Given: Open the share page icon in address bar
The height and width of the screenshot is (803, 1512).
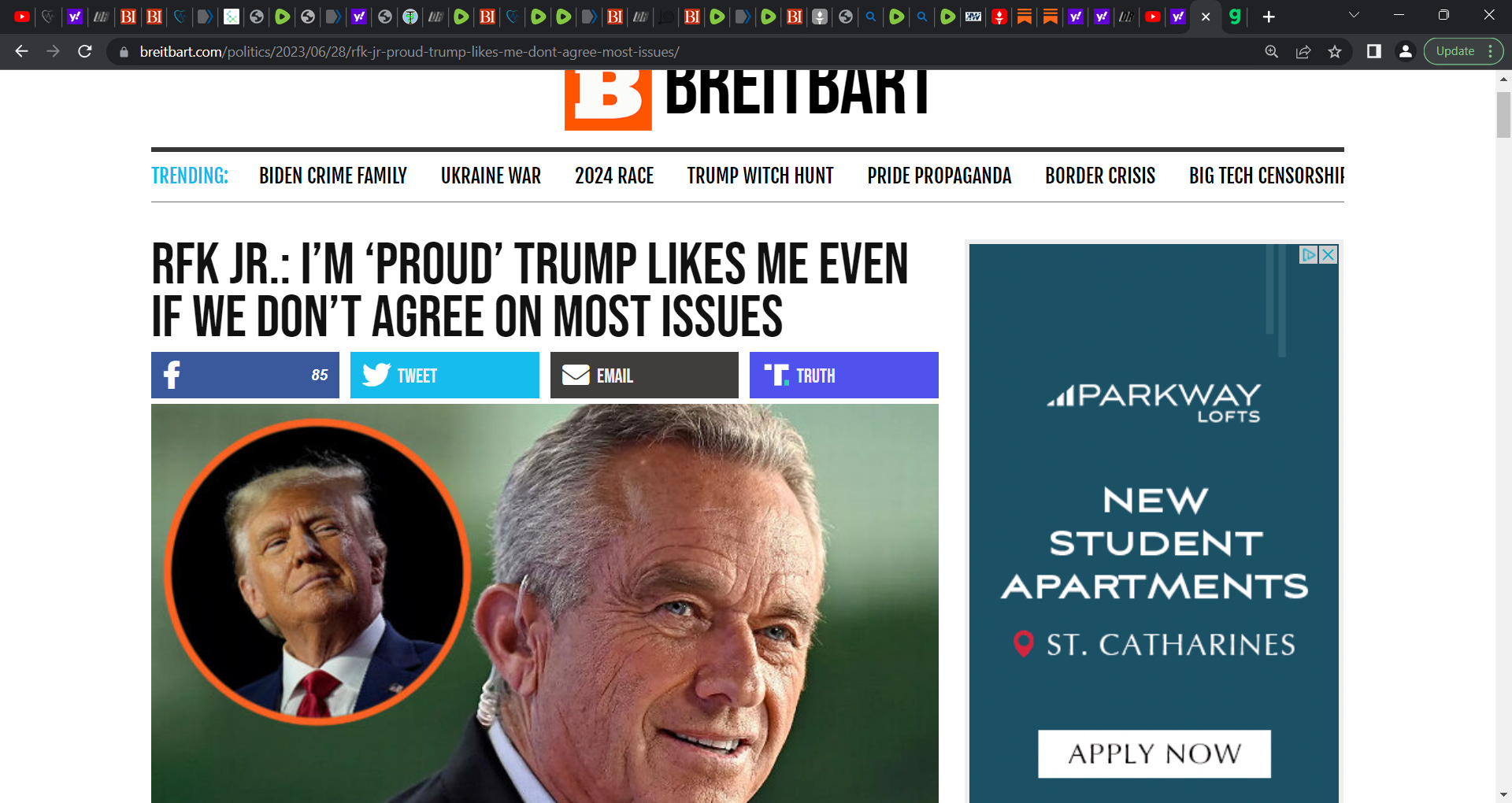Looking at the screenshot, I should (x=1303, y=51).
